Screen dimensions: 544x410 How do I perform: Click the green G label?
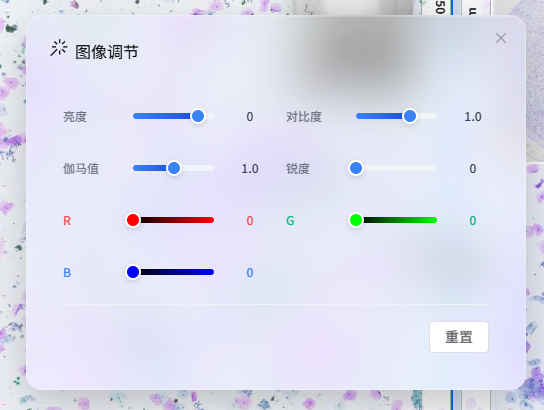[x=290, y=221]
